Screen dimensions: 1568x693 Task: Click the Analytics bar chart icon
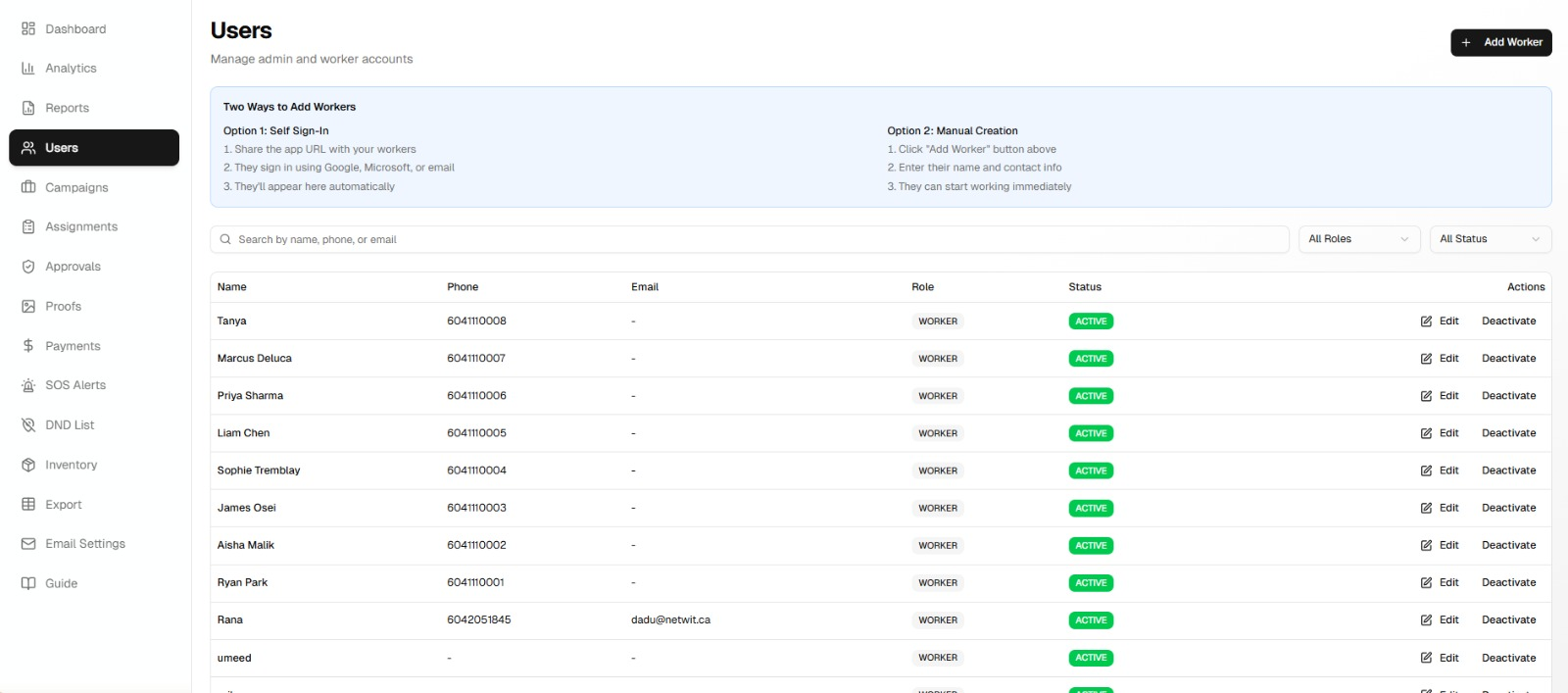point(28,69)
